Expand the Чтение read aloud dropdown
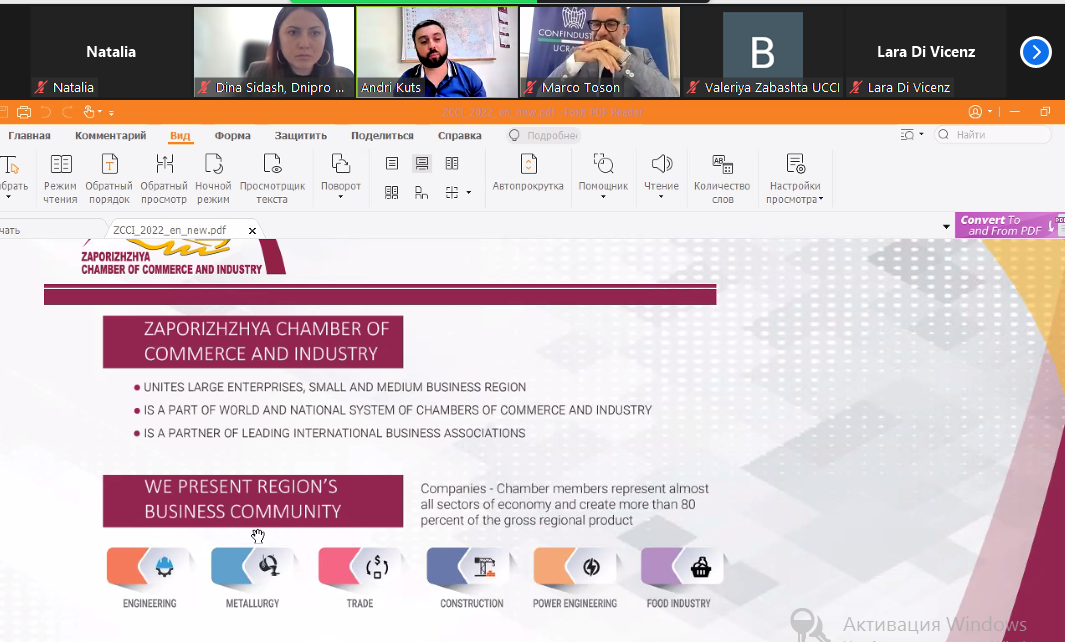The image size is (1065, 642). [662, 177]
